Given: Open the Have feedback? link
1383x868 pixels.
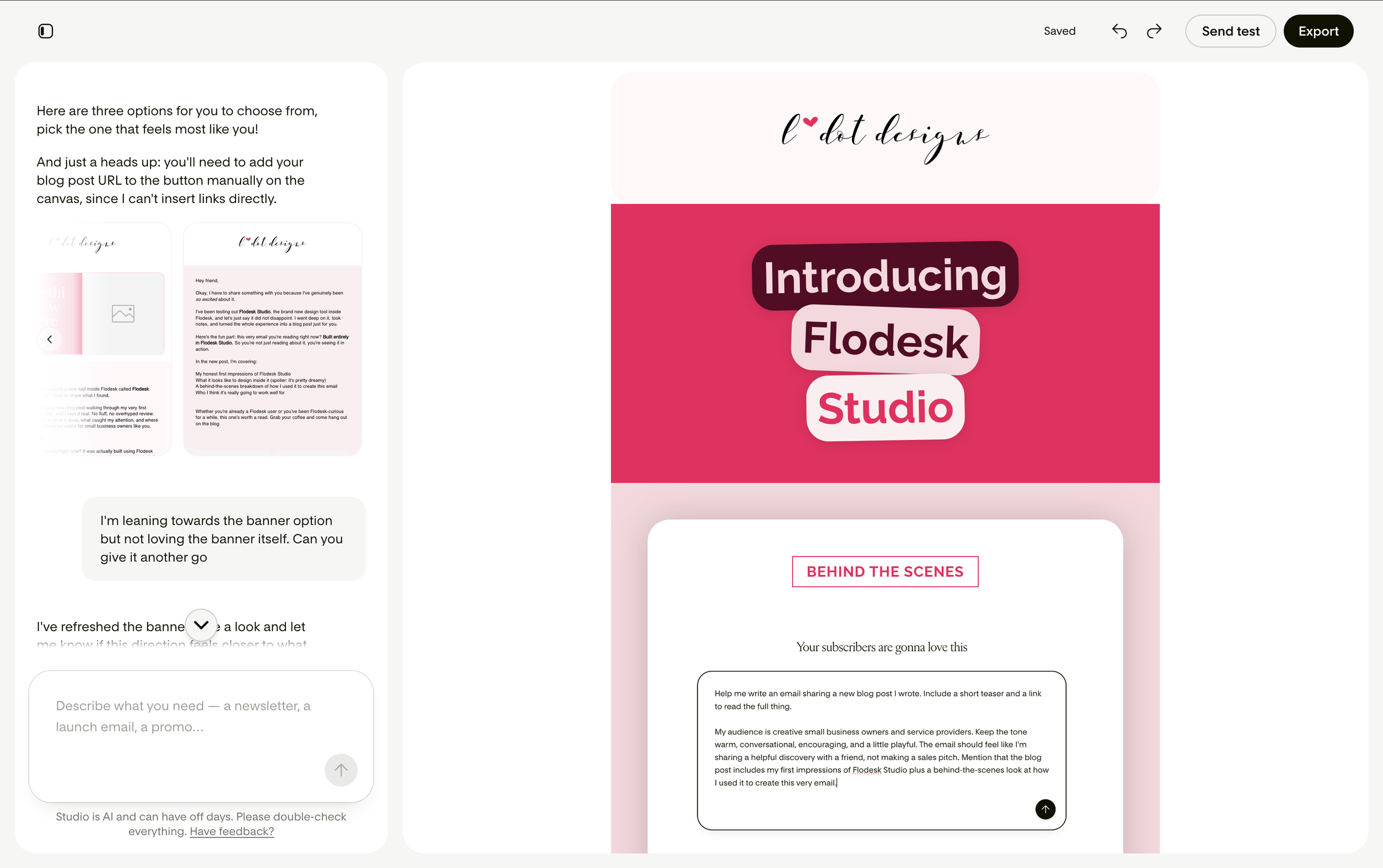Looking at the screenshot, I should click(232, 831).
